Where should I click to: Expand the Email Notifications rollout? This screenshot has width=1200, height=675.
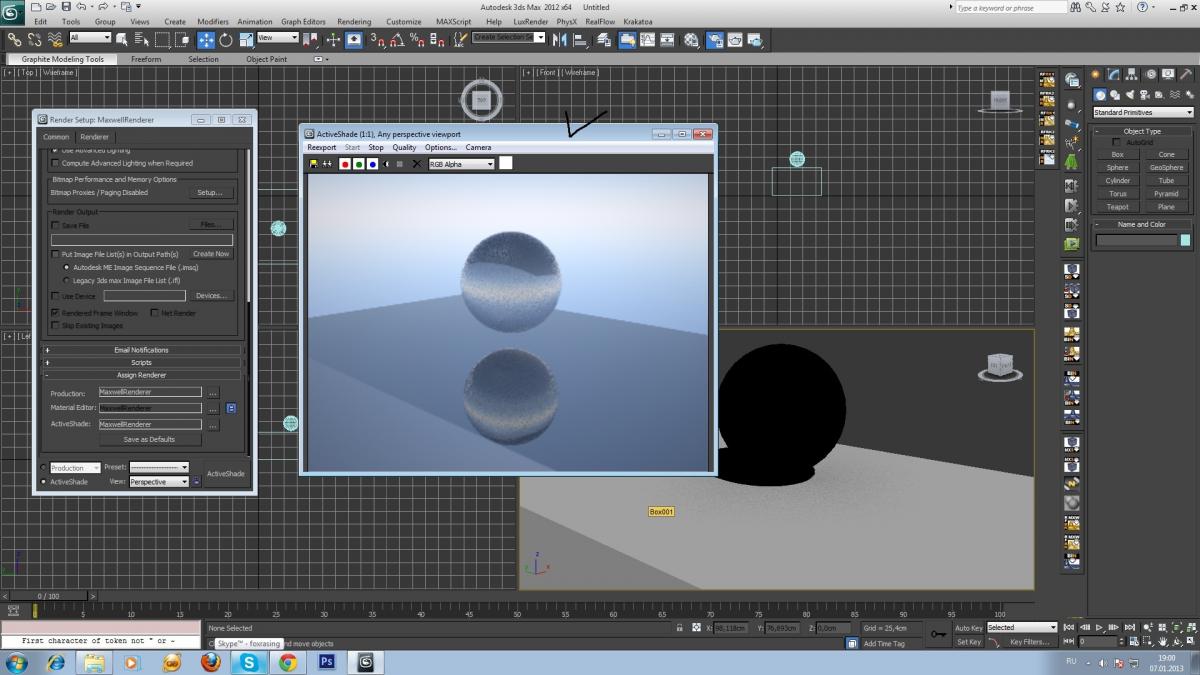(142, 350)
